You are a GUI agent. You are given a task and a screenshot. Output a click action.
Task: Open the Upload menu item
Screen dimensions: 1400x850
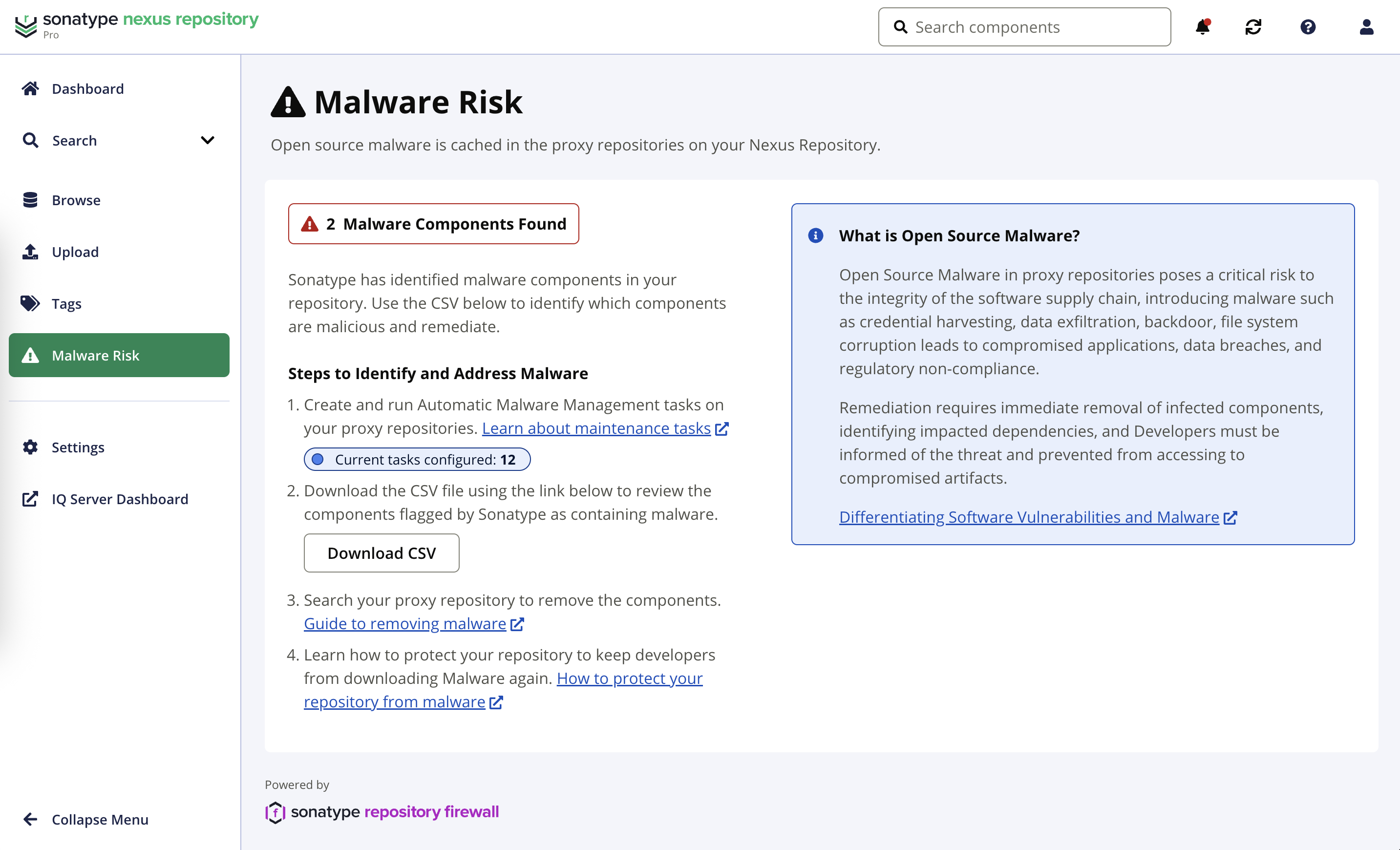pos(119,252)
